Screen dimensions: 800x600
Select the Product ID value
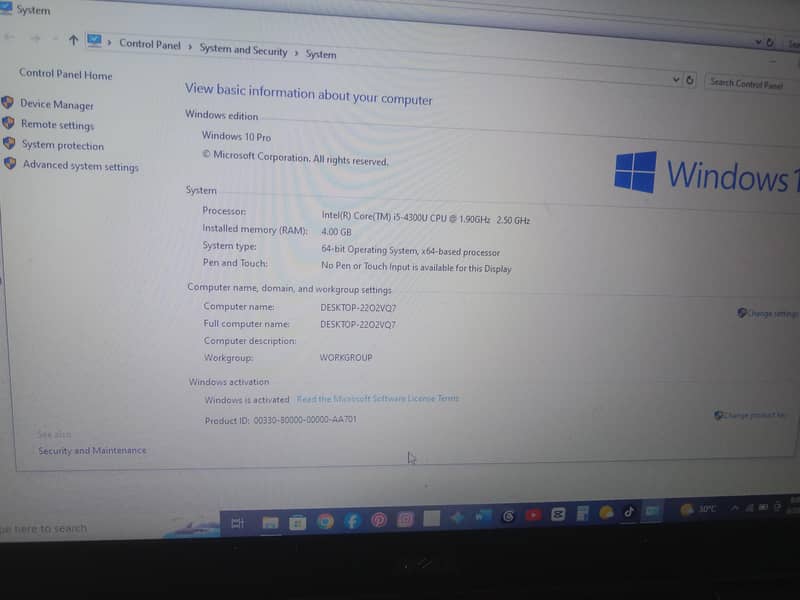pyautogui.click(x=305, y=420)
